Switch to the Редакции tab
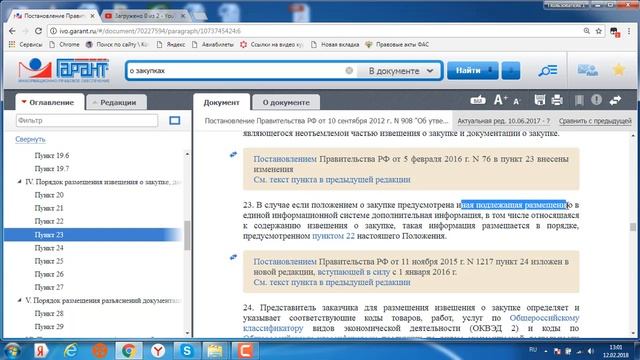 (x=118, y=102)
